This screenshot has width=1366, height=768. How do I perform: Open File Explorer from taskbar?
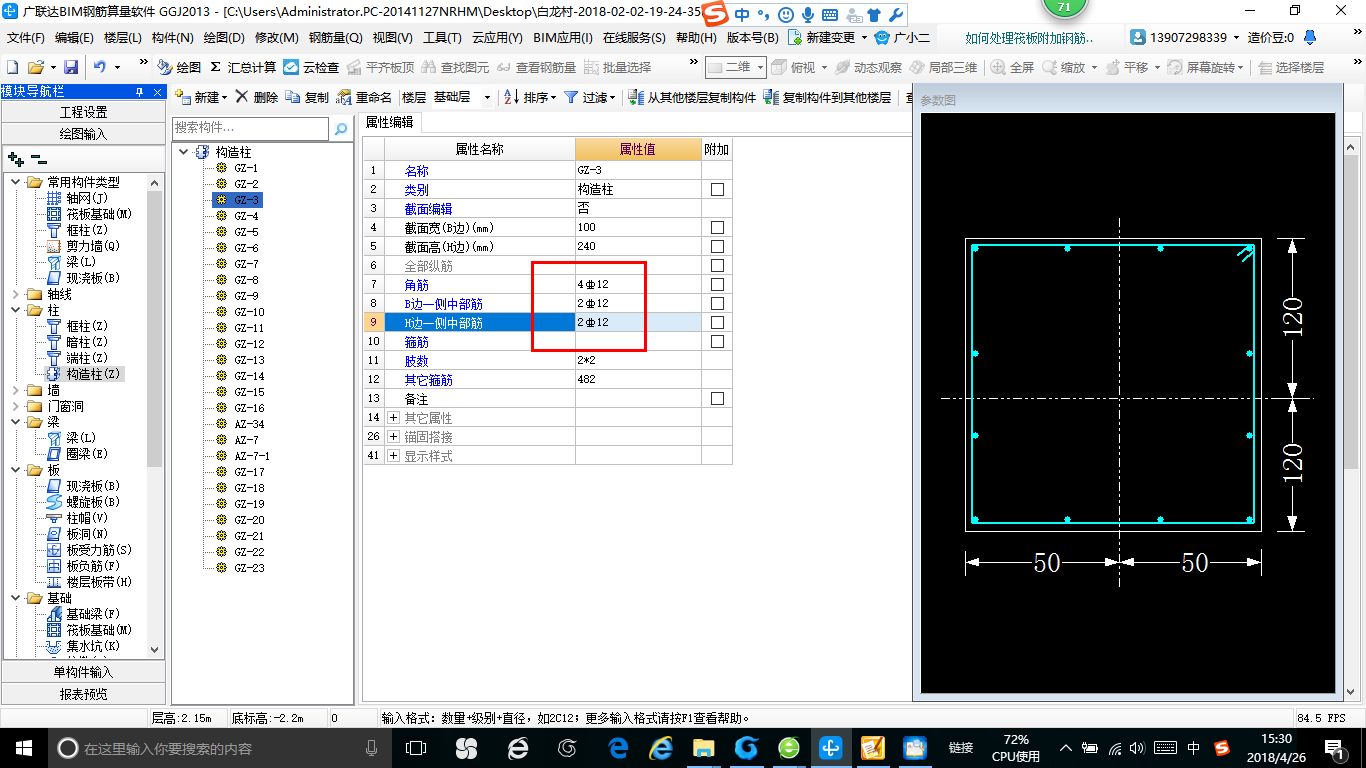click(704, 747)
